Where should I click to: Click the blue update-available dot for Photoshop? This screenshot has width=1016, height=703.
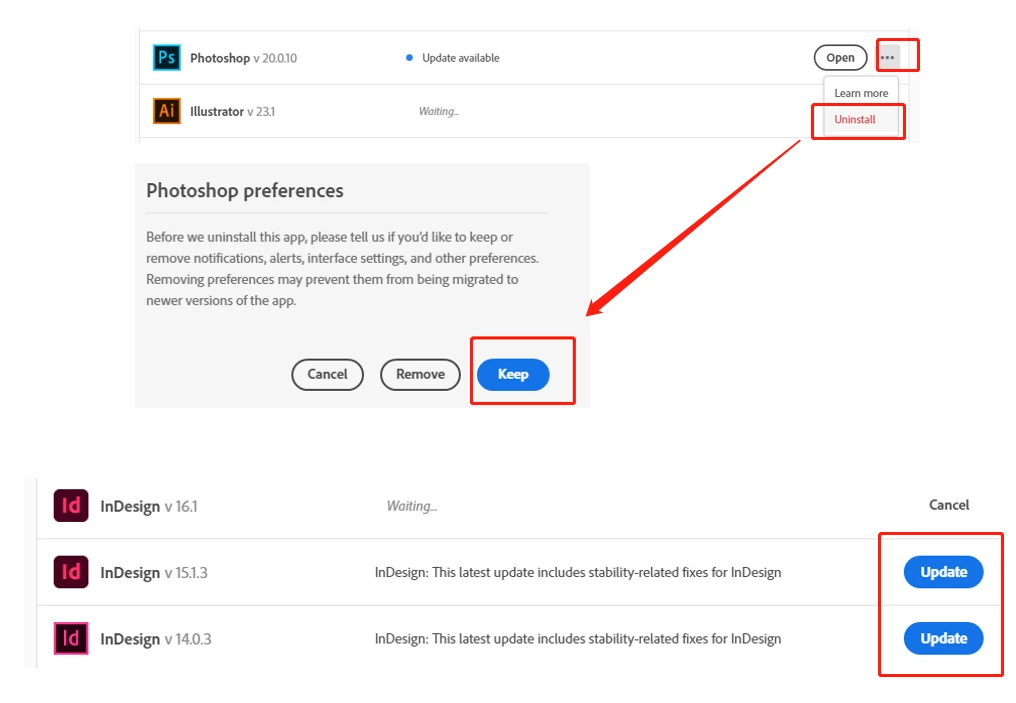[410, 58]
